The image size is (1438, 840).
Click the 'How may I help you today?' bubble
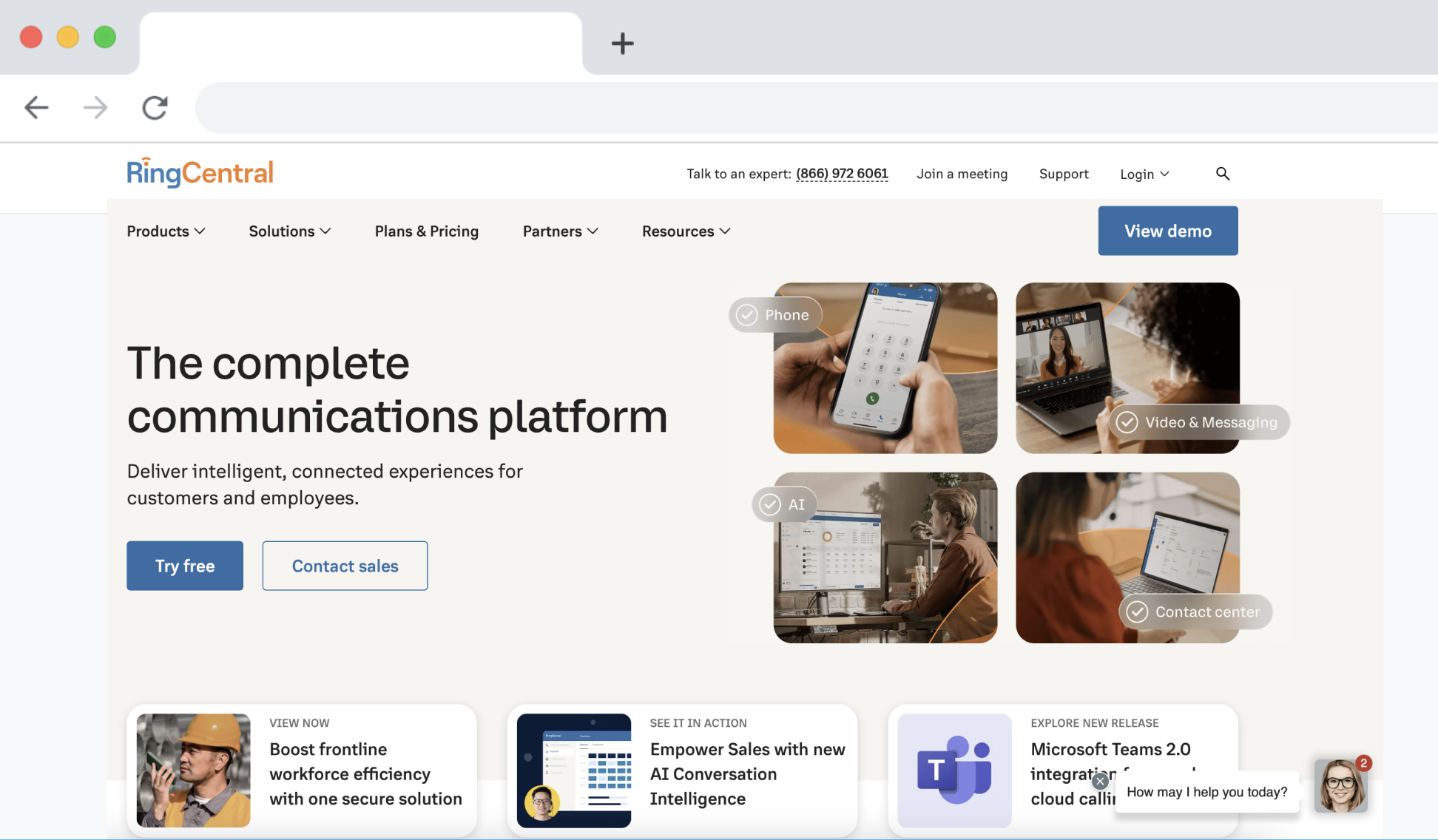point(1206,792)
